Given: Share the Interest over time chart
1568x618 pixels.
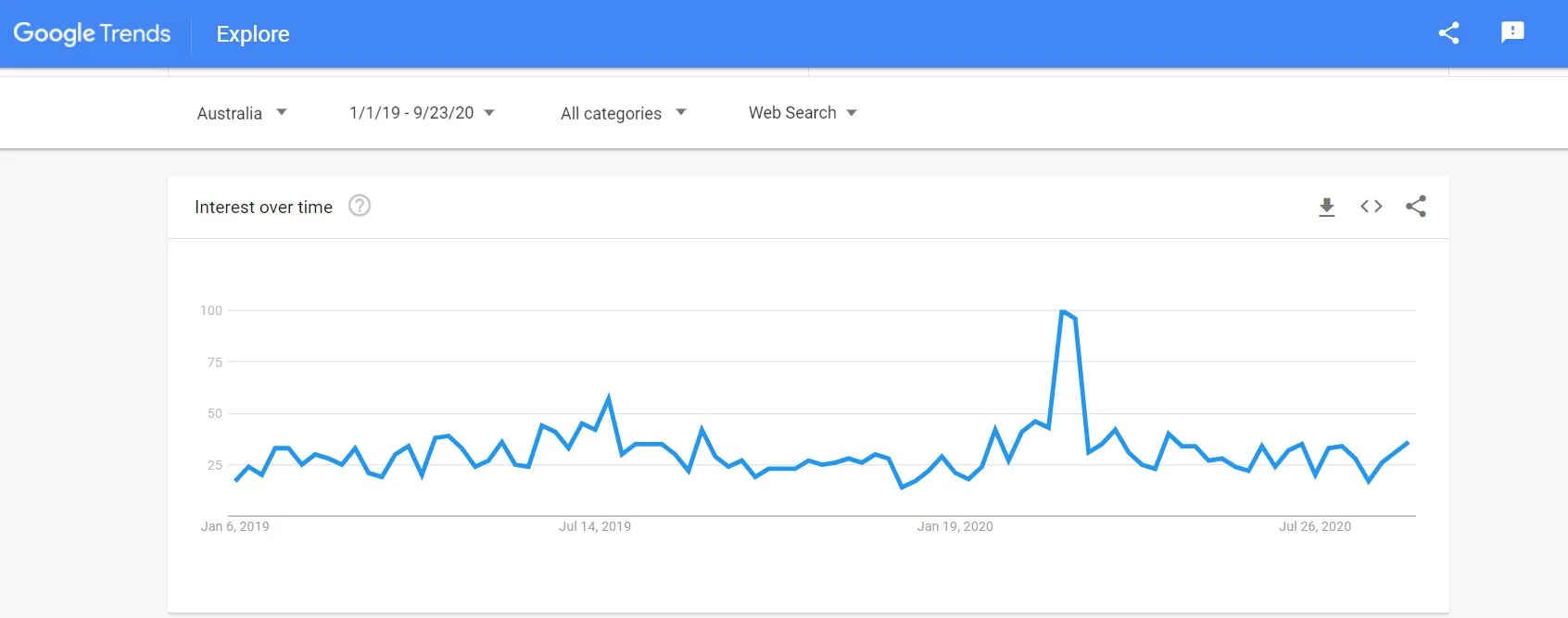Looking at the screenshot, I should [1415, 207].
